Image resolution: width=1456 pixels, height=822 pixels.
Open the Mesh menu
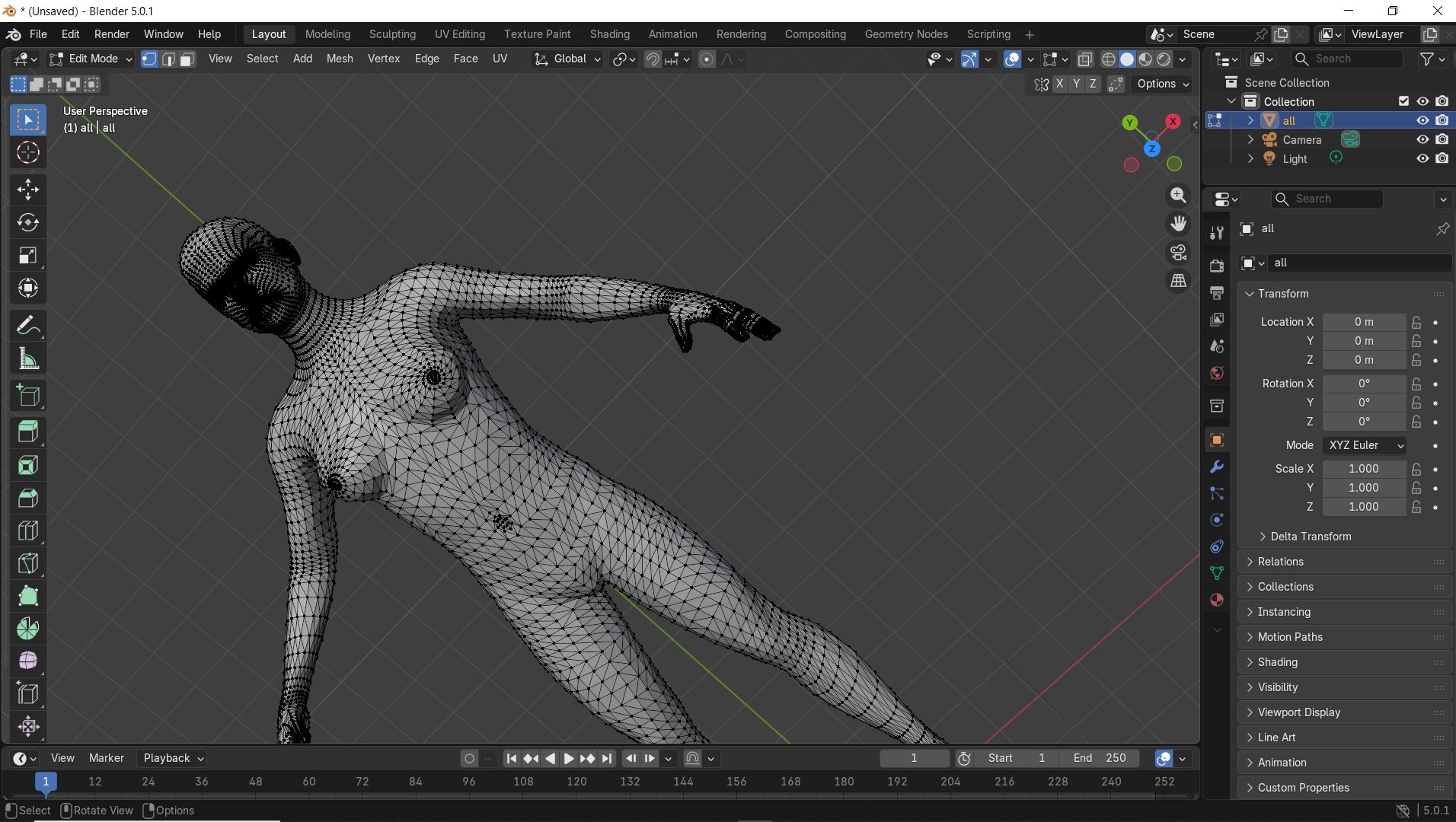pos(340,59)
